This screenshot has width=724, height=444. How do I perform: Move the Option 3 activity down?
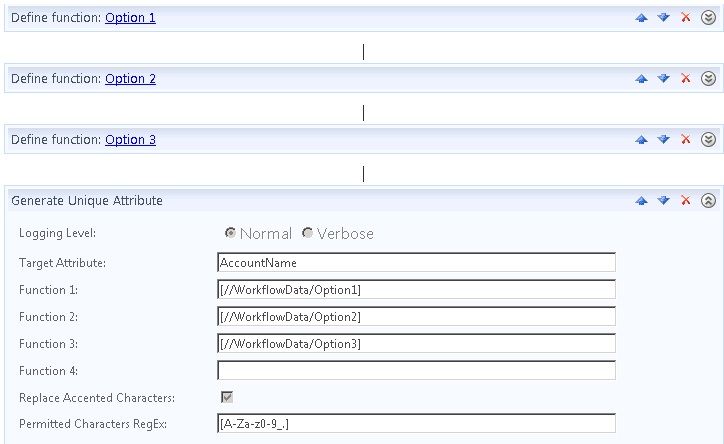(664, 139)
